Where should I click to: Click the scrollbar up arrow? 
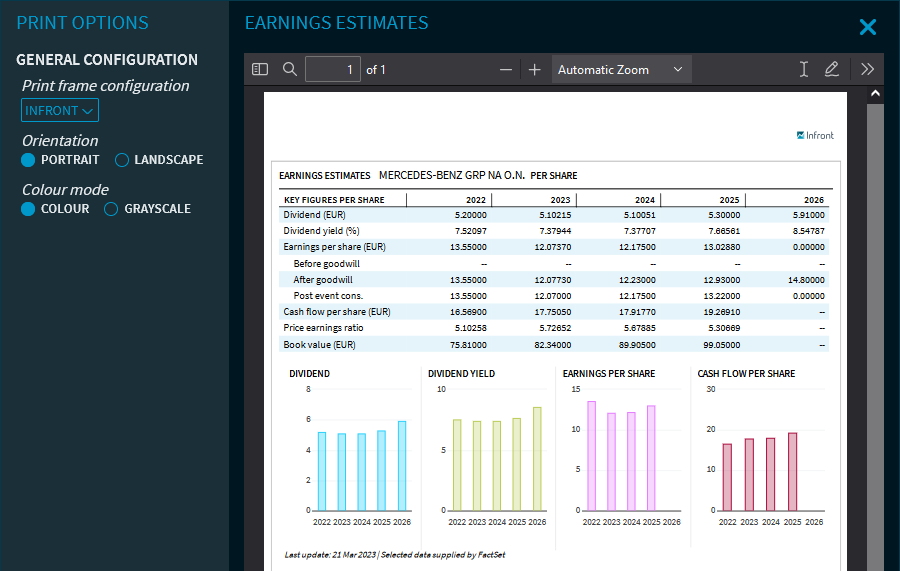[875, 94]
